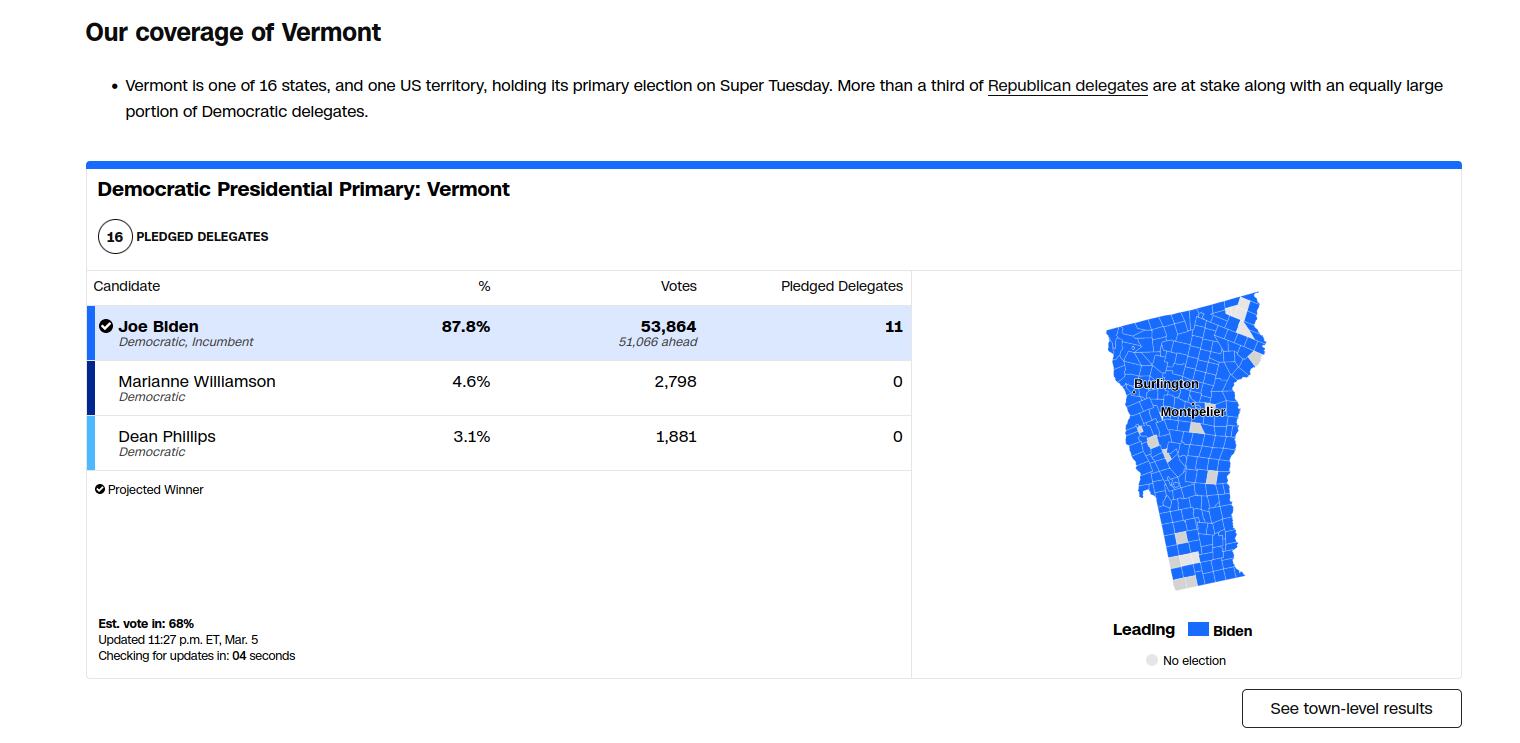This screenshot has width=1520, height=743.
Task: Click the Projected Winner checkmark icon
Action: [100, 489]
